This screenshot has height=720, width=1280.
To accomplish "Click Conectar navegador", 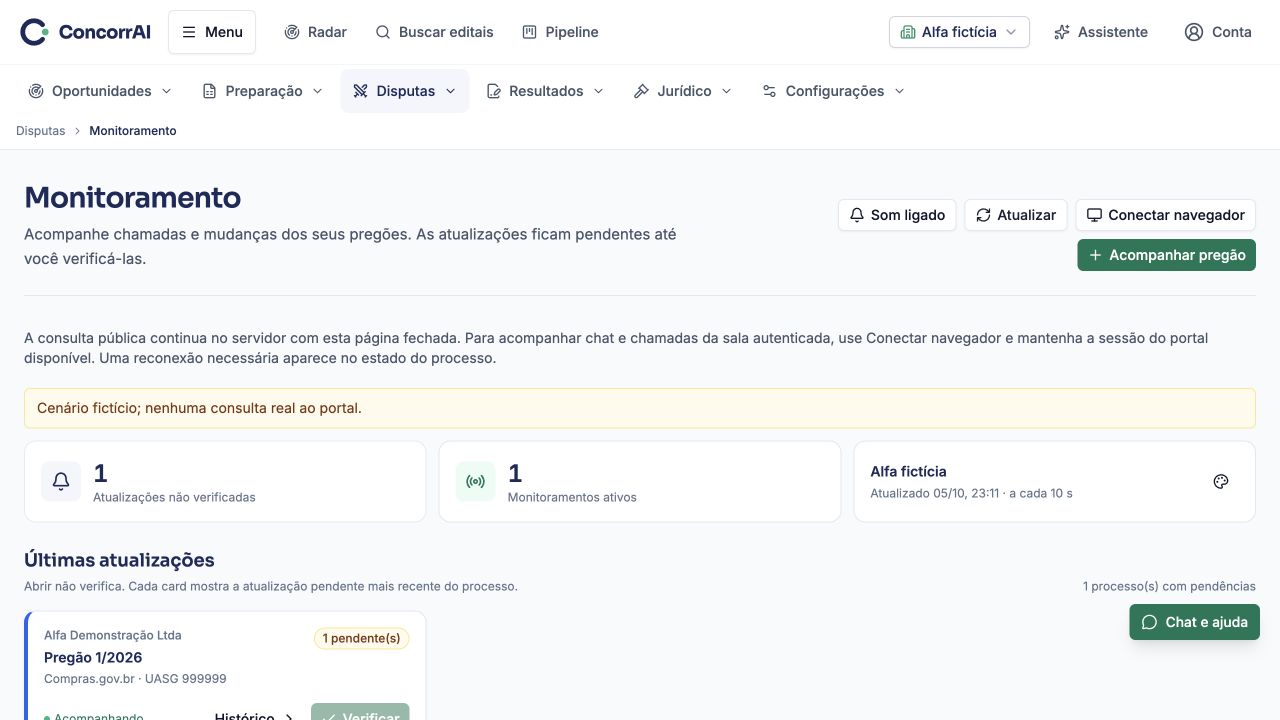I will (x=1165, y=215).
